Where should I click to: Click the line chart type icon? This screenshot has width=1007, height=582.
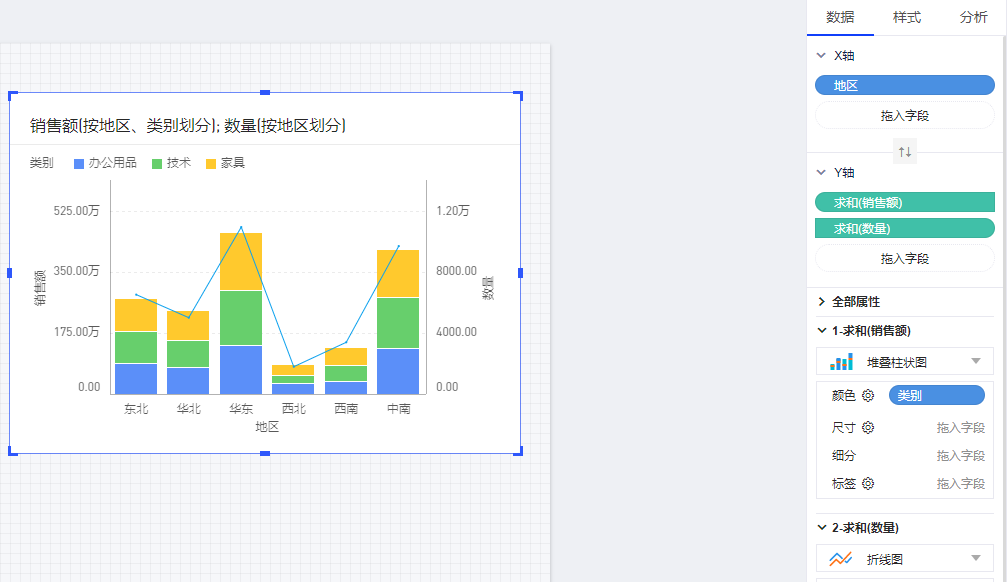(x=842, y=559)
